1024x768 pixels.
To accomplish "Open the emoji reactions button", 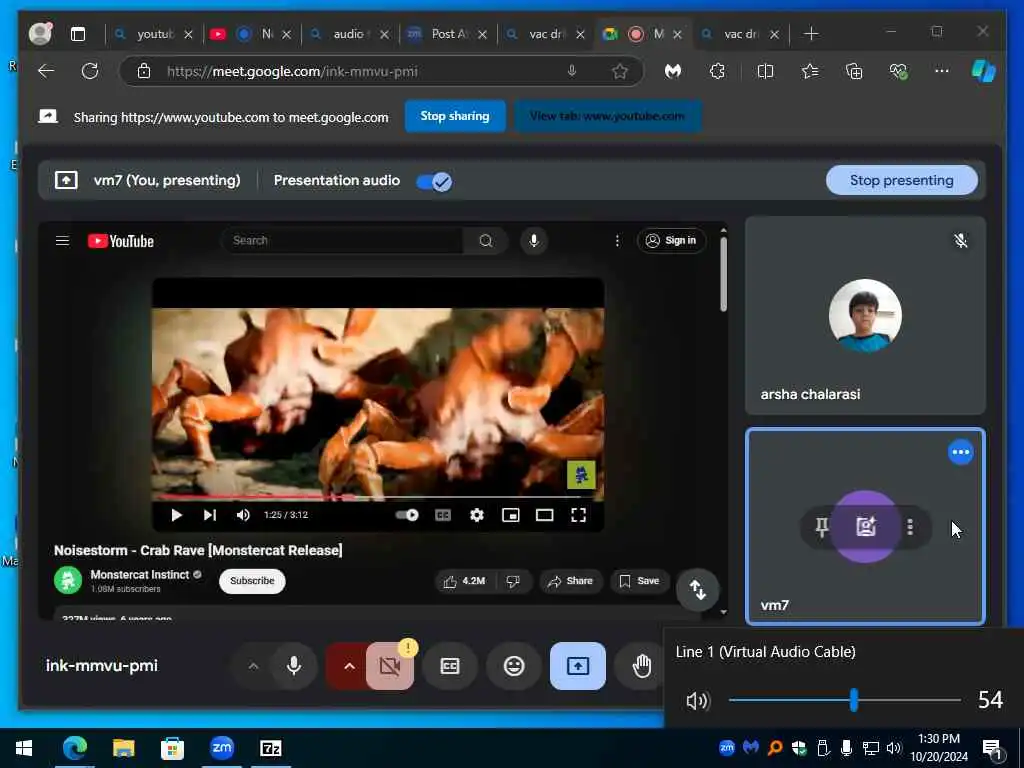I will [514, 666].
